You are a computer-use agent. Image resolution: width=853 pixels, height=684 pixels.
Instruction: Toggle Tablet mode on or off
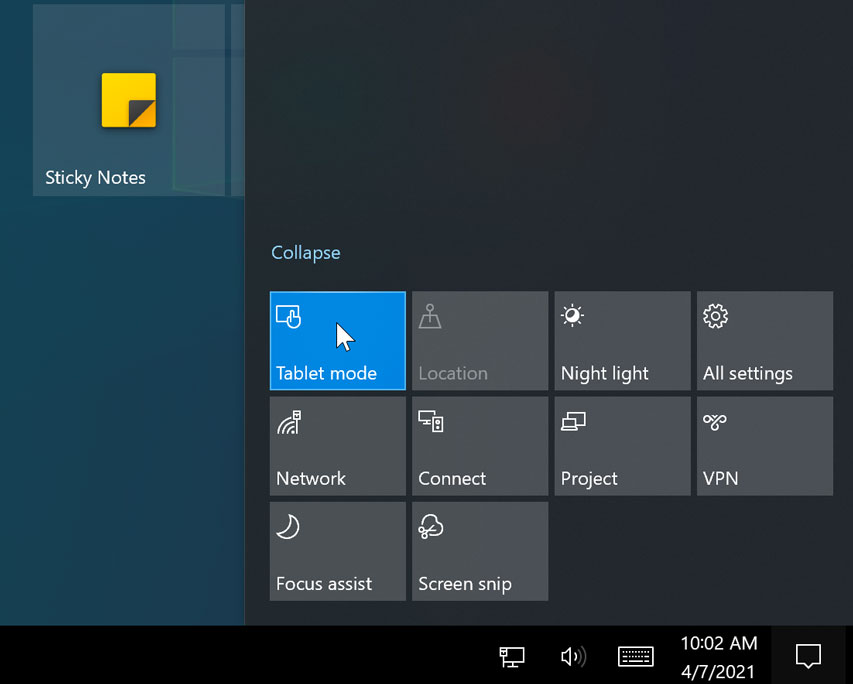(x=337, y=341)
